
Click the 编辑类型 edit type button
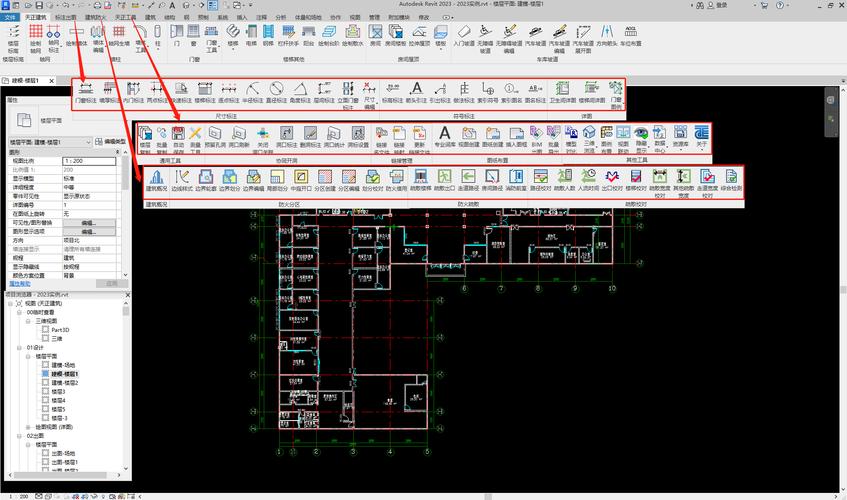[x=113, y=142]
